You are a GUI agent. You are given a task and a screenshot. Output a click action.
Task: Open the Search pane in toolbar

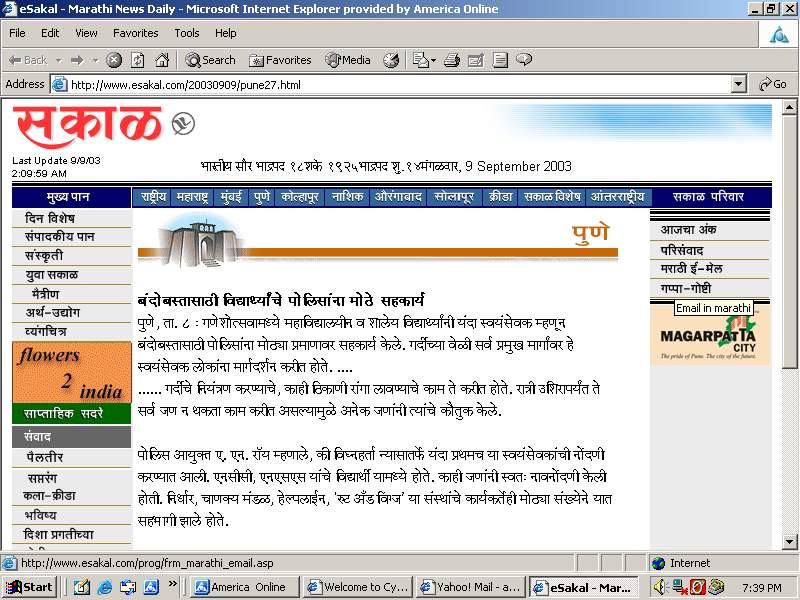(210, 60)
